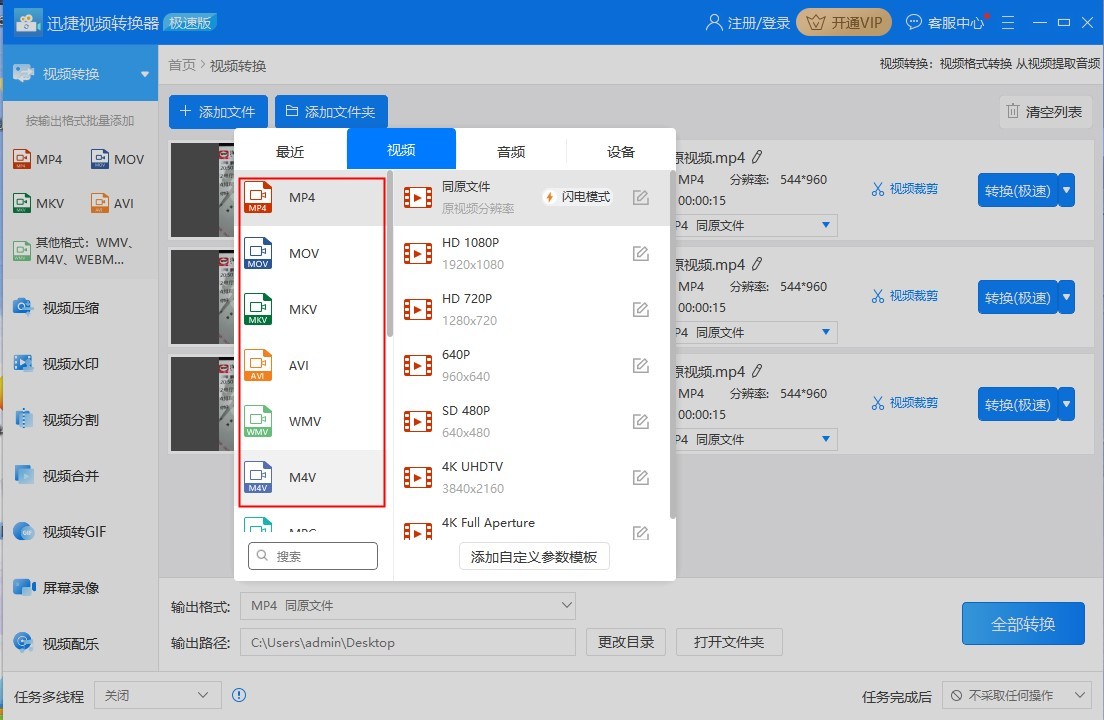The height and width of the screenshot is (720, 1104).
Task: Open the 视频压缩 tool in the sidebar
Action: pyautogui.click(x=62, y=308)
